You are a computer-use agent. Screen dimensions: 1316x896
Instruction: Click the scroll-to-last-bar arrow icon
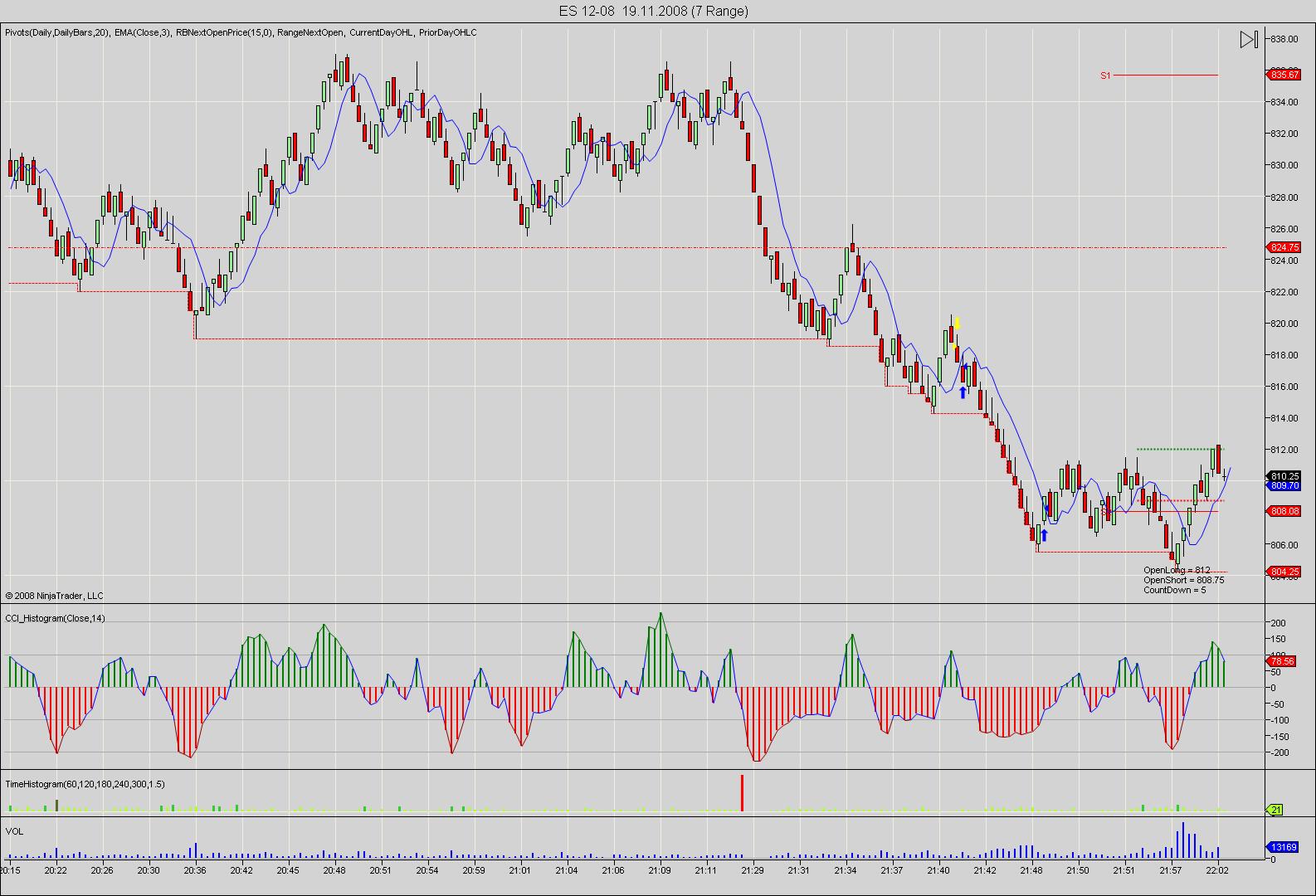coord(1248,39)
